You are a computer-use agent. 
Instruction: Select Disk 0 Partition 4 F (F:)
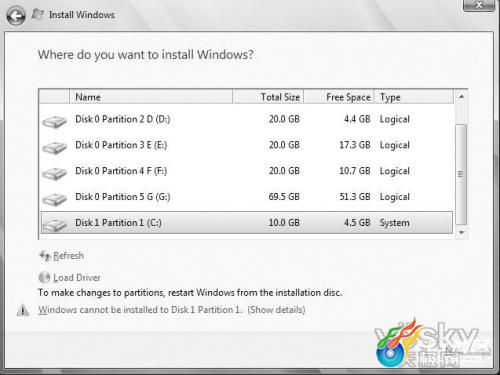(x=247, y=171)
